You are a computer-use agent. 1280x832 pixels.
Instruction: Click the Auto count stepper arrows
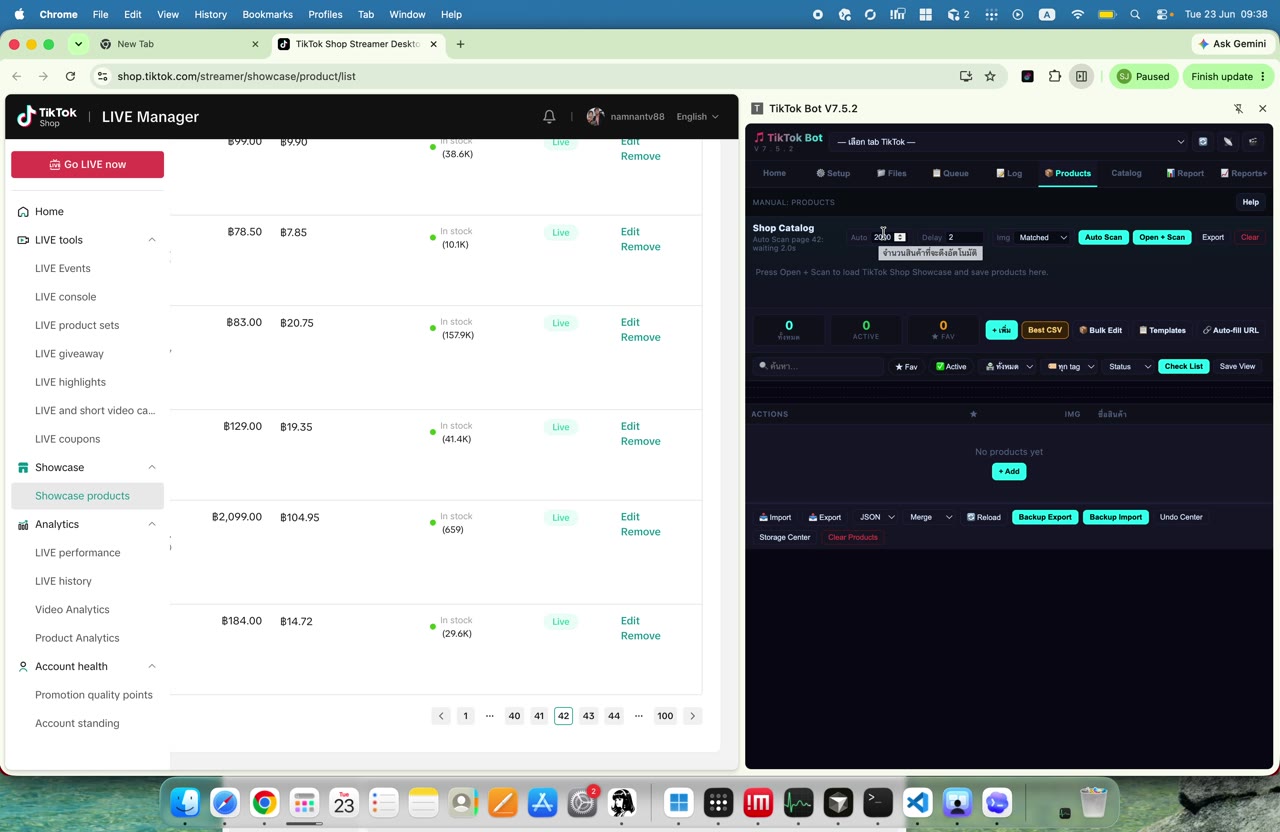(x=900, y=238)
